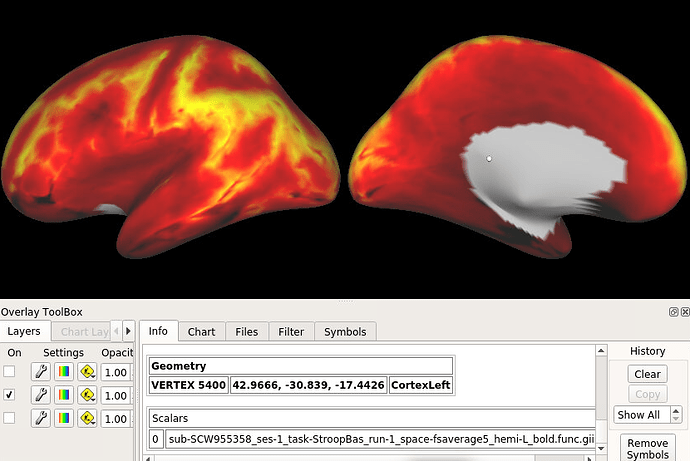
Task: Uncheck the second overlay layer
Action: coord(10,395)
